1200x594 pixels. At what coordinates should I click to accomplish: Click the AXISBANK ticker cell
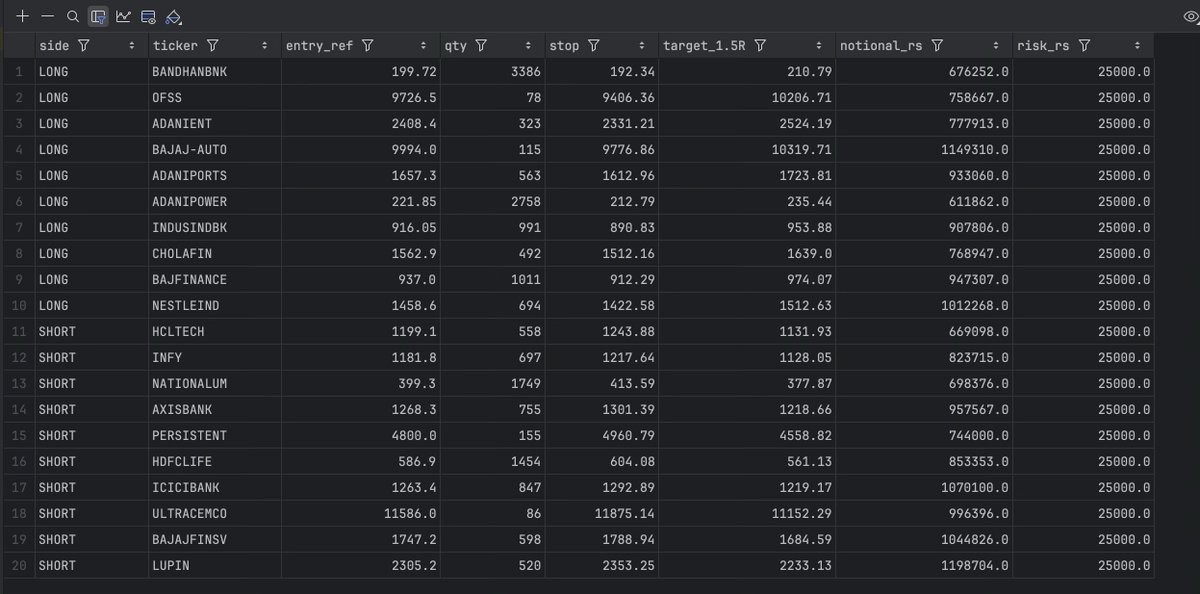point(213,410)
